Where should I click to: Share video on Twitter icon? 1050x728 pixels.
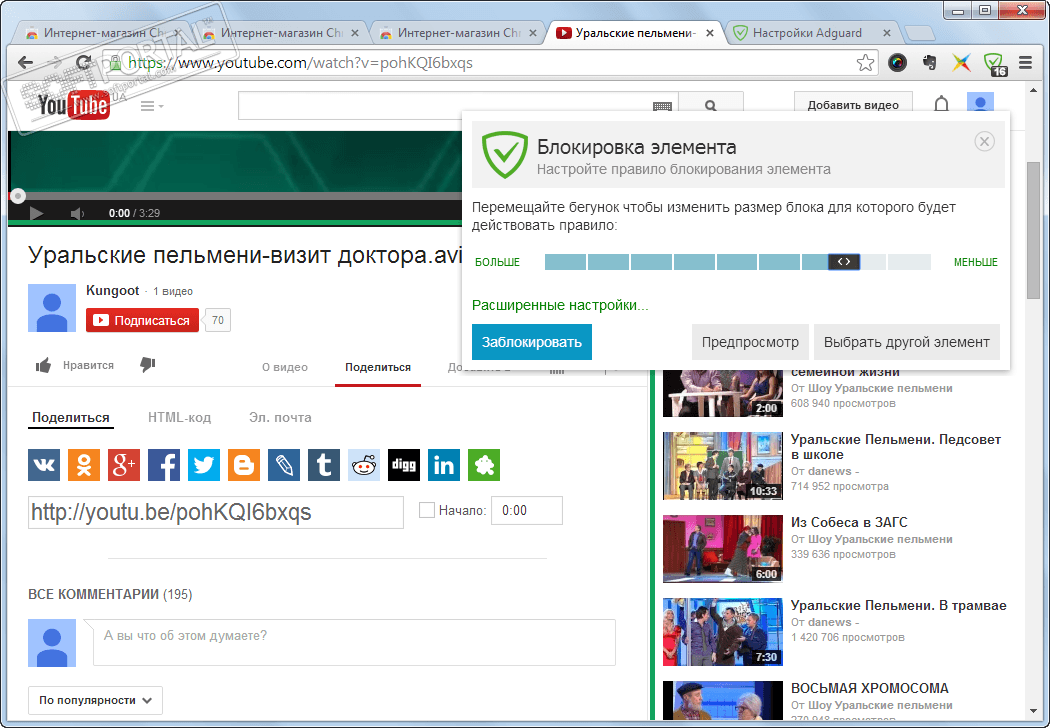[204, 465]
